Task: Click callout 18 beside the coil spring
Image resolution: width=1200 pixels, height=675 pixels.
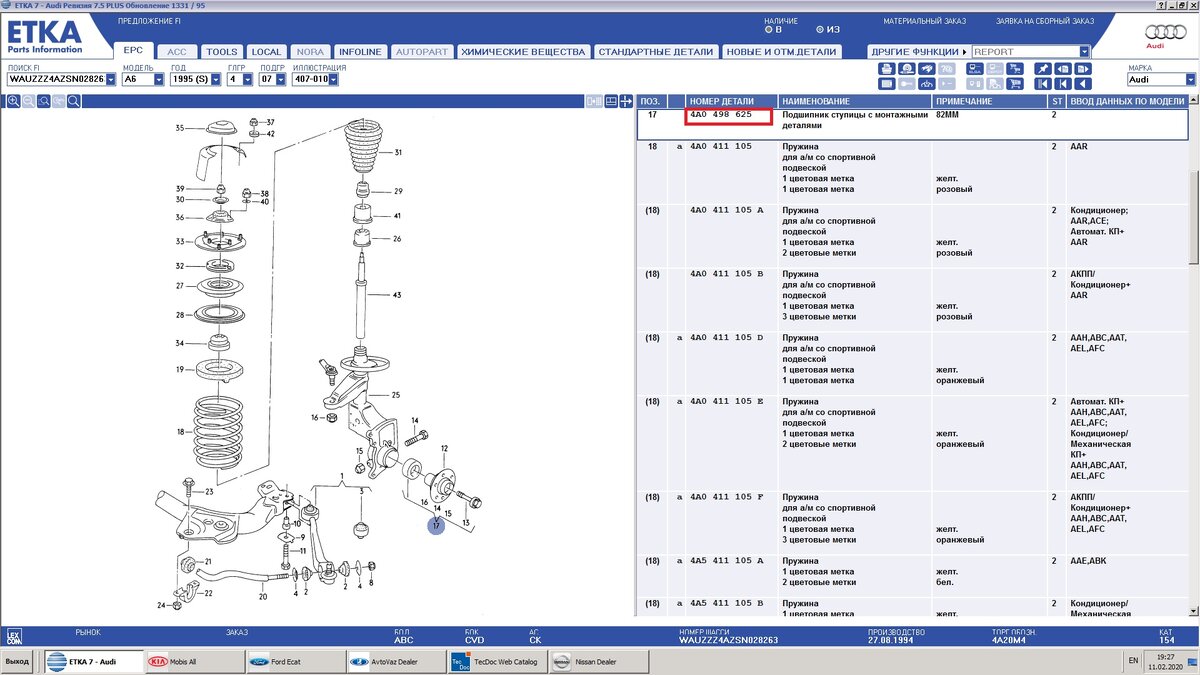Action: coord(181,432)
